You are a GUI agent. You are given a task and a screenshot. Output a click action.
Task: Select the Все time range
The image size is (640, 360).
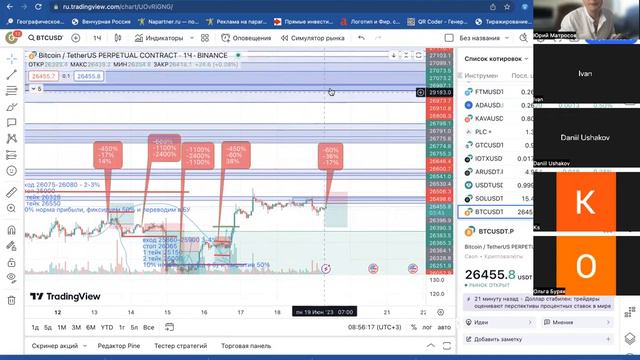pyautogui.click(x=149, y=327)
